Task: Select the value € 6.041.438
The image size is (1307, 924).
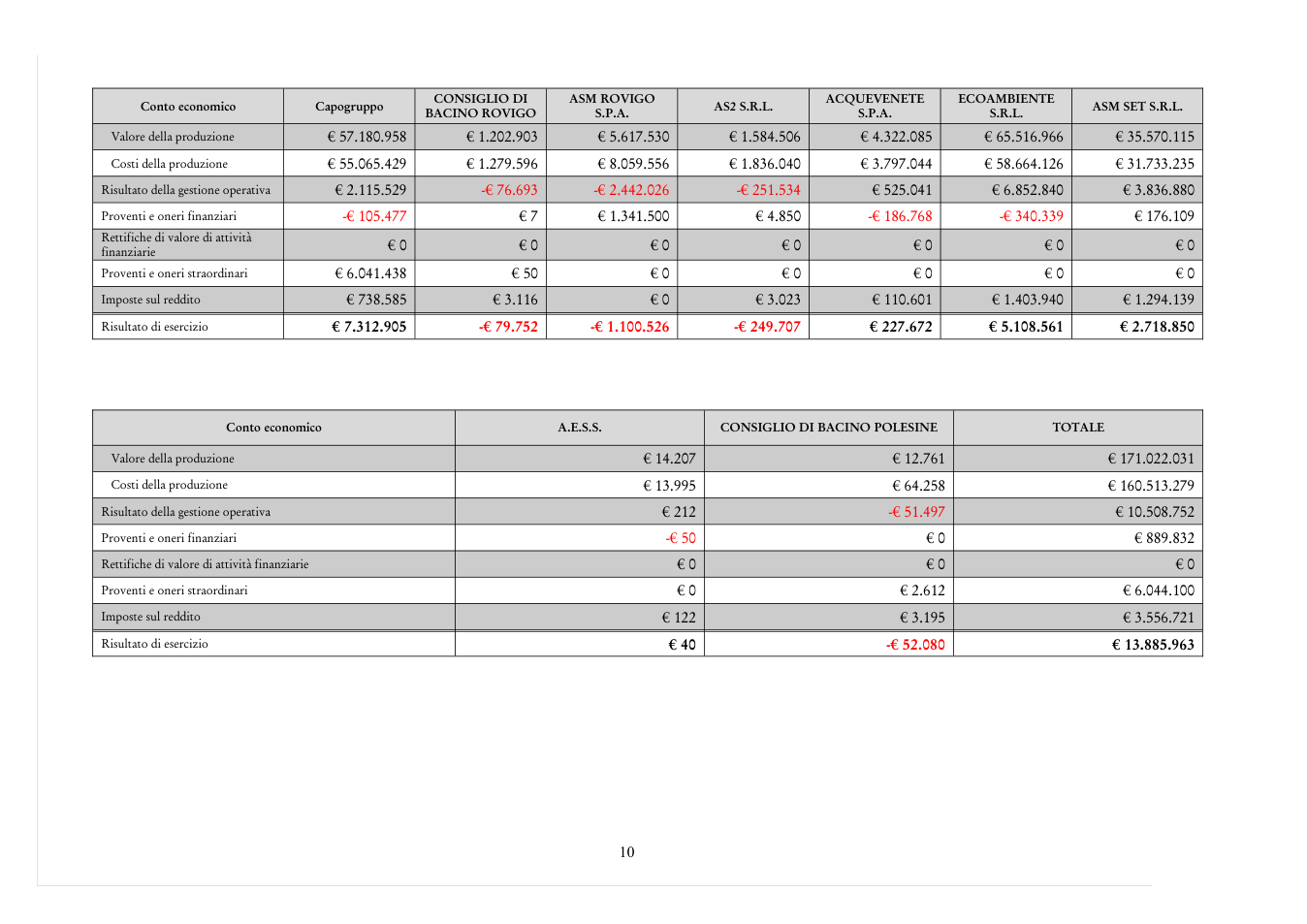Action: click(x=370, y=273)
